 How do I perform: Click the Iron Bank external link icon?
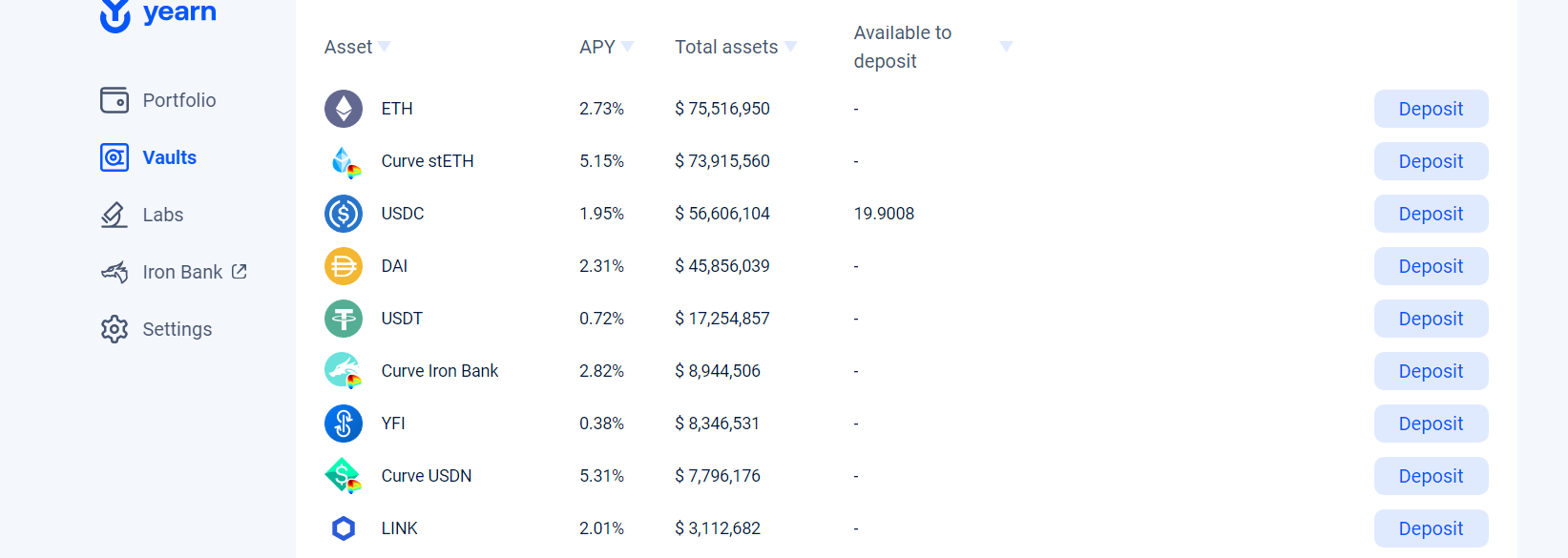tap(240, 272)
